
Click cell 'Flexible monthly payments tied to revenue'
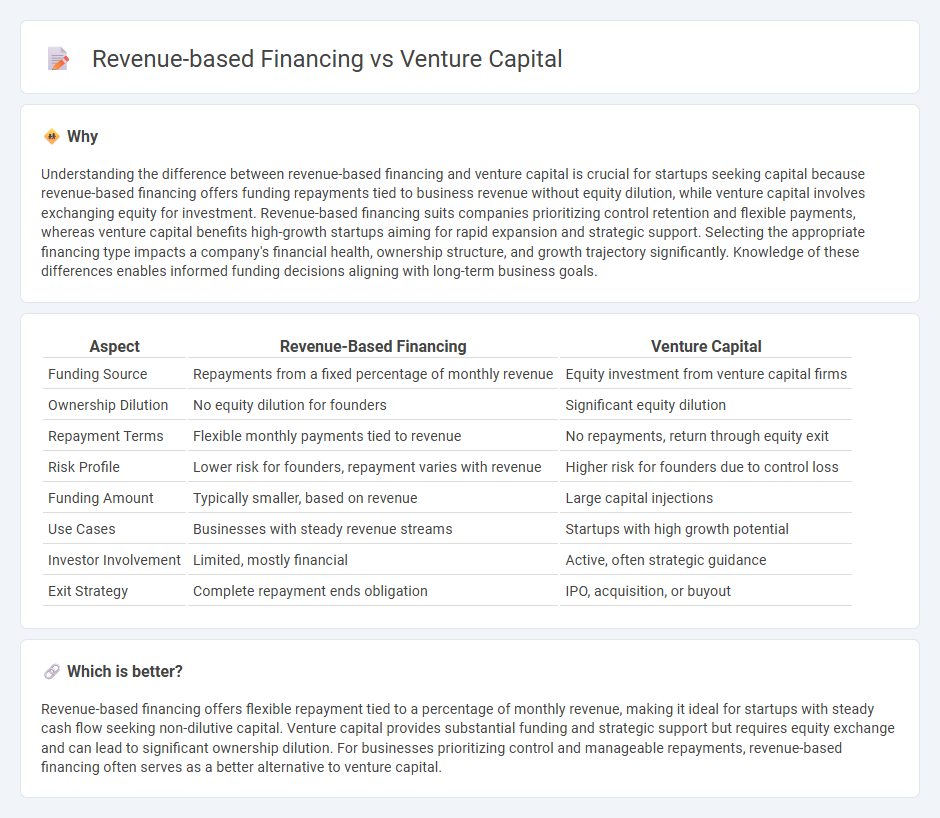pos(373,437)
